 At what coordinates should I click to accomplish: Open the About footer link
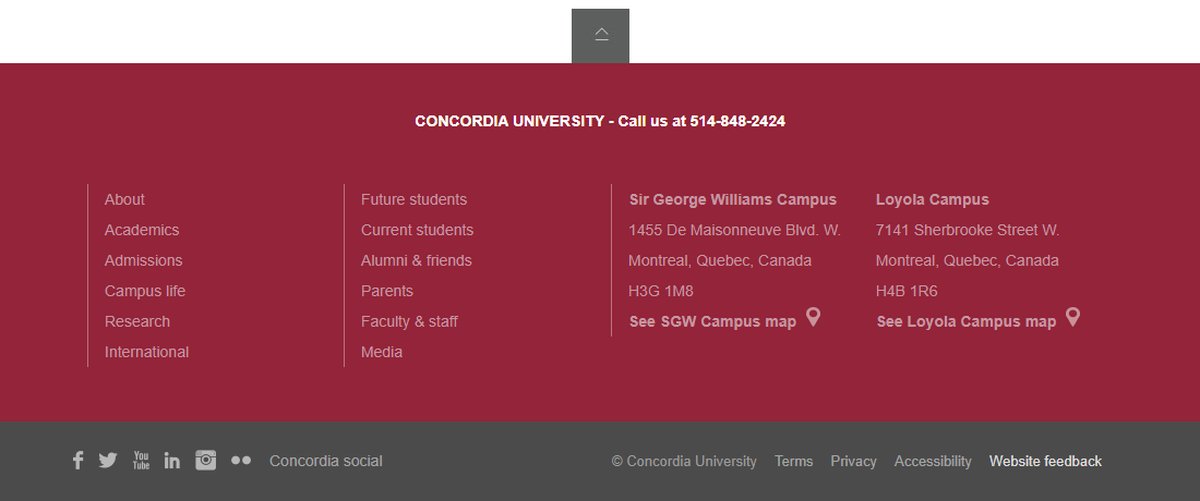click(125, 200)
